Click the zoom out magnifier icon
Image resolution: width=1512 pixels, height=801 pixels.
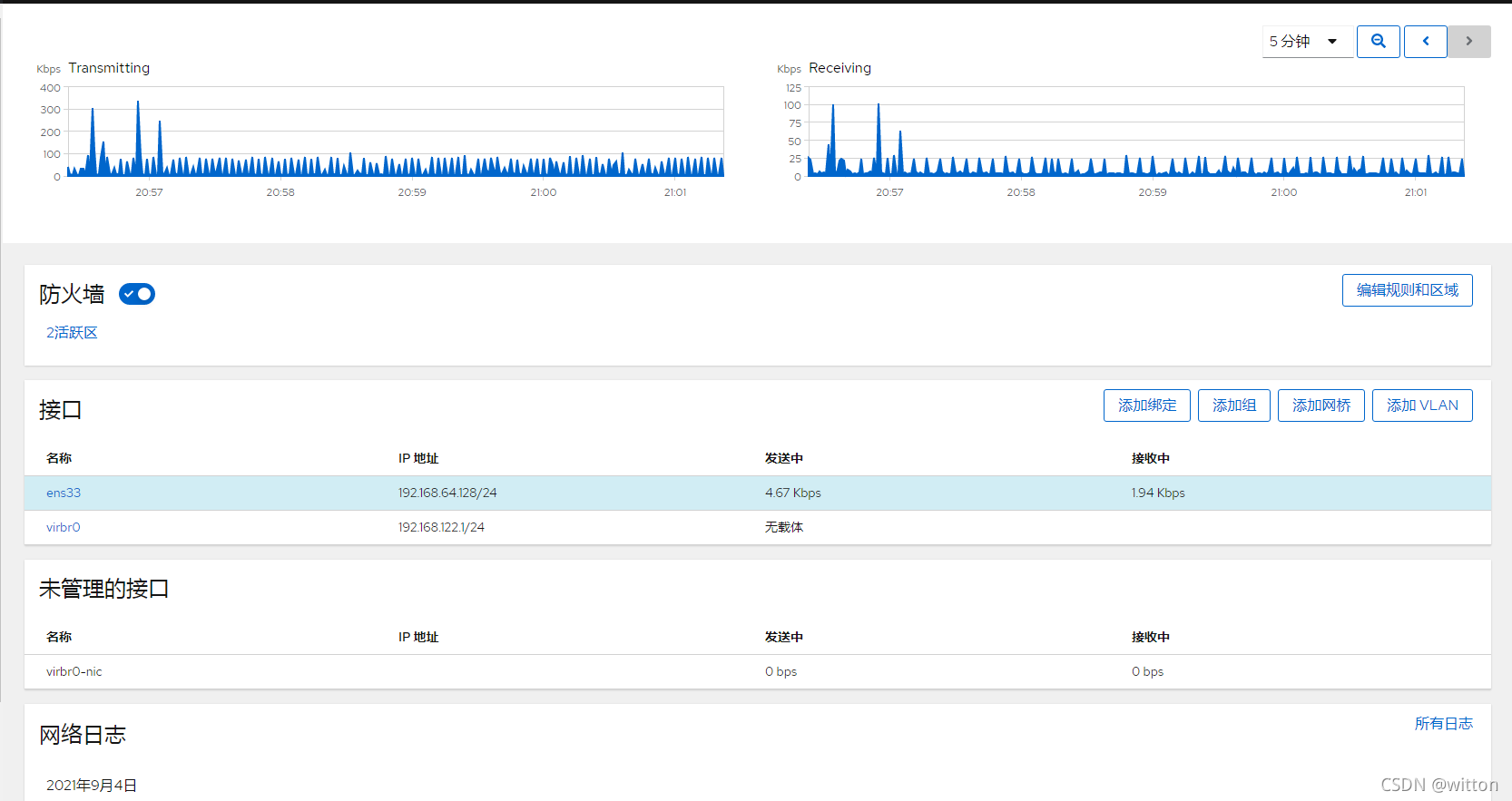coord(1378,42)
